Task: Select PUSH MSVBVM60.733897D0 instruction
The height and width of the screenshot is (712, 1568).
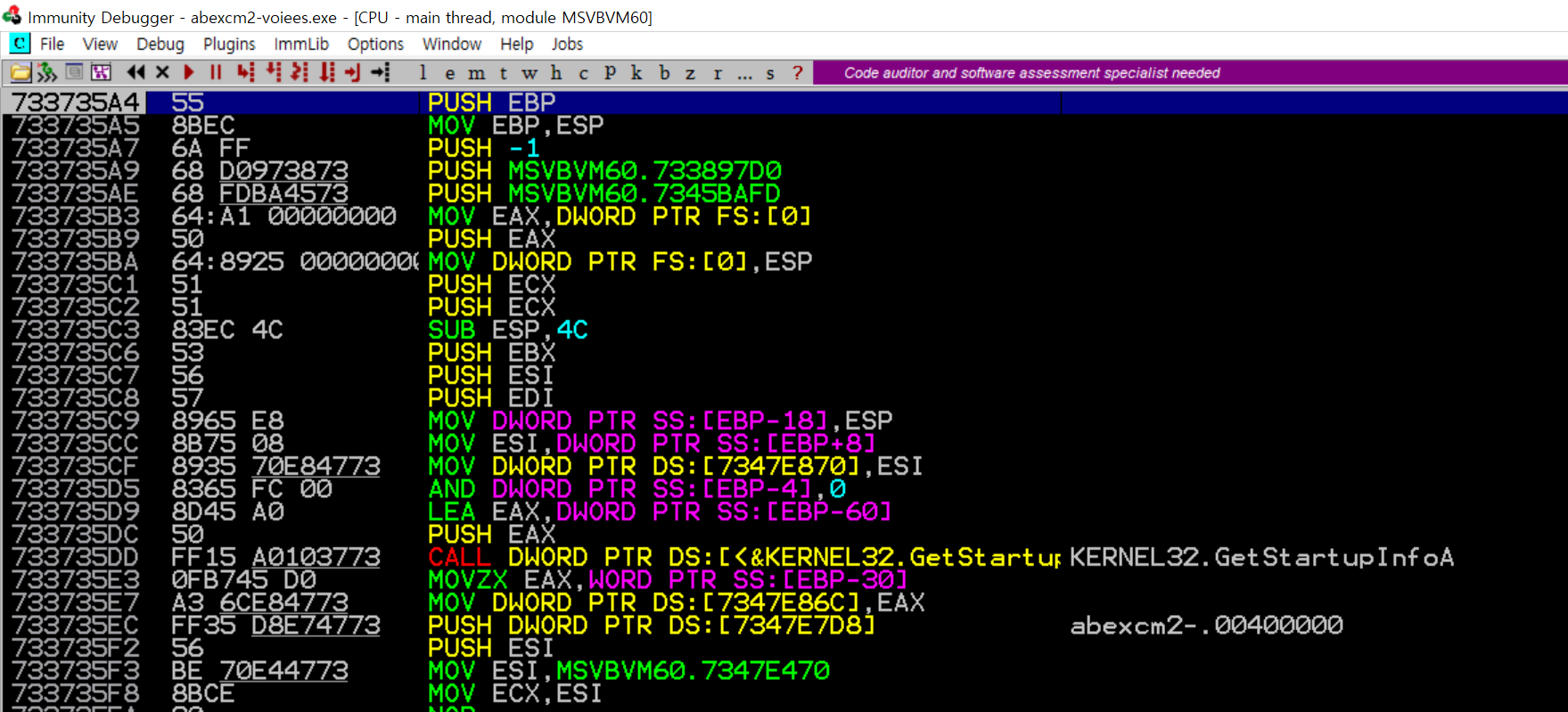Action: click(x=604, y=171)
